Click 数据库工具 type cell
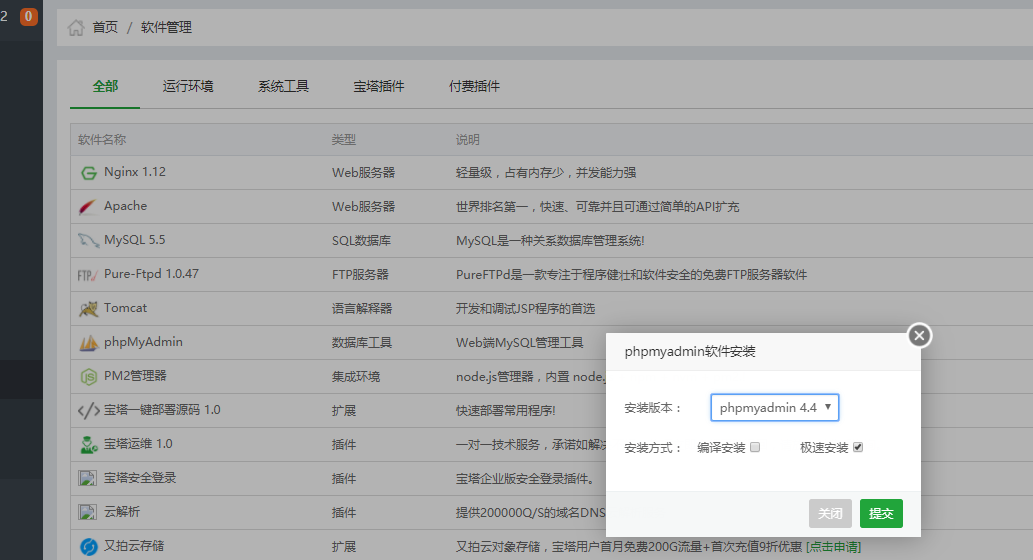The image size is (1033, 560). (362, 343)
